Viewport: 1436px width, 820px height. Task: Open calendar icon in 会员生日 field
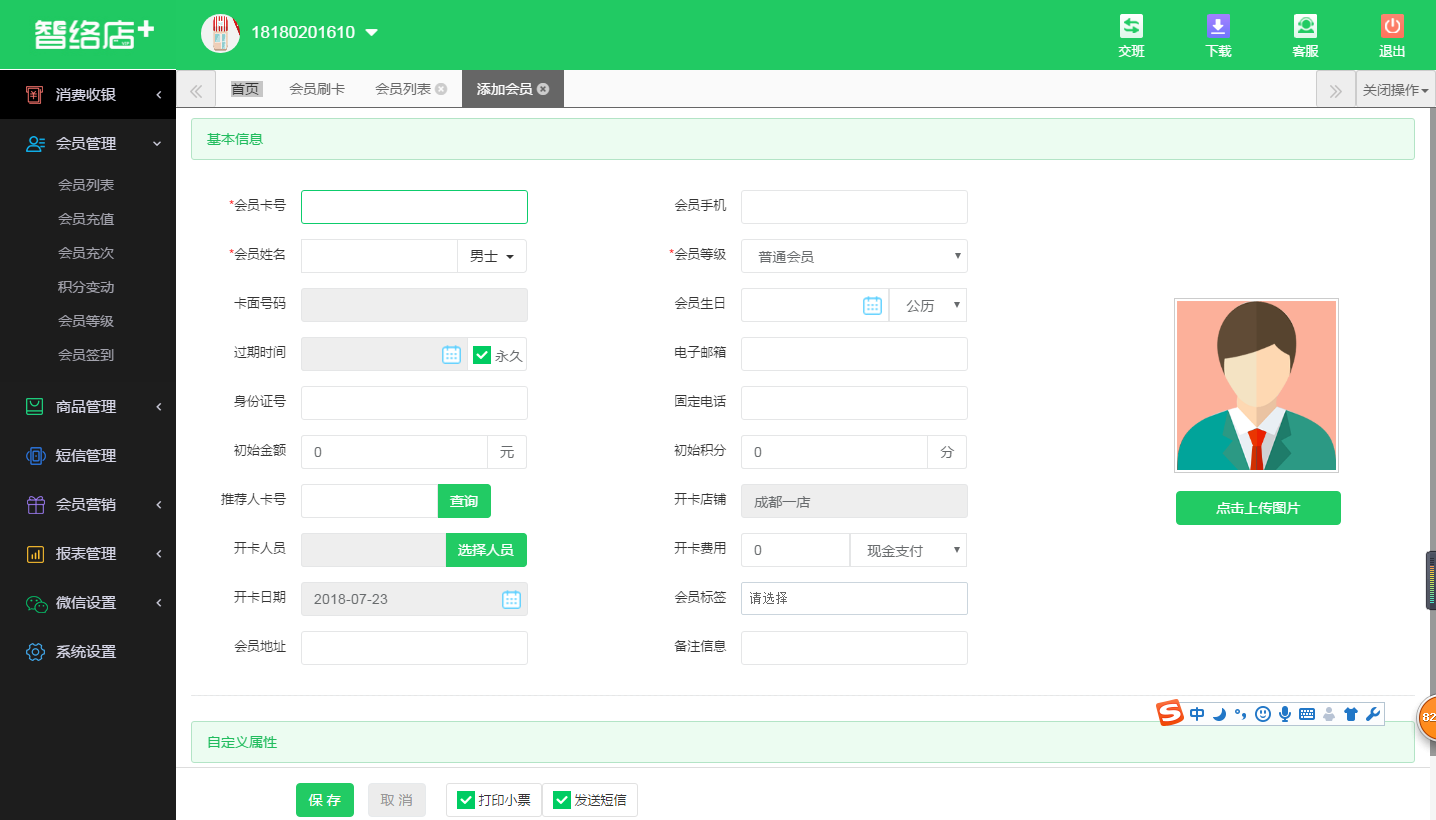872,306
